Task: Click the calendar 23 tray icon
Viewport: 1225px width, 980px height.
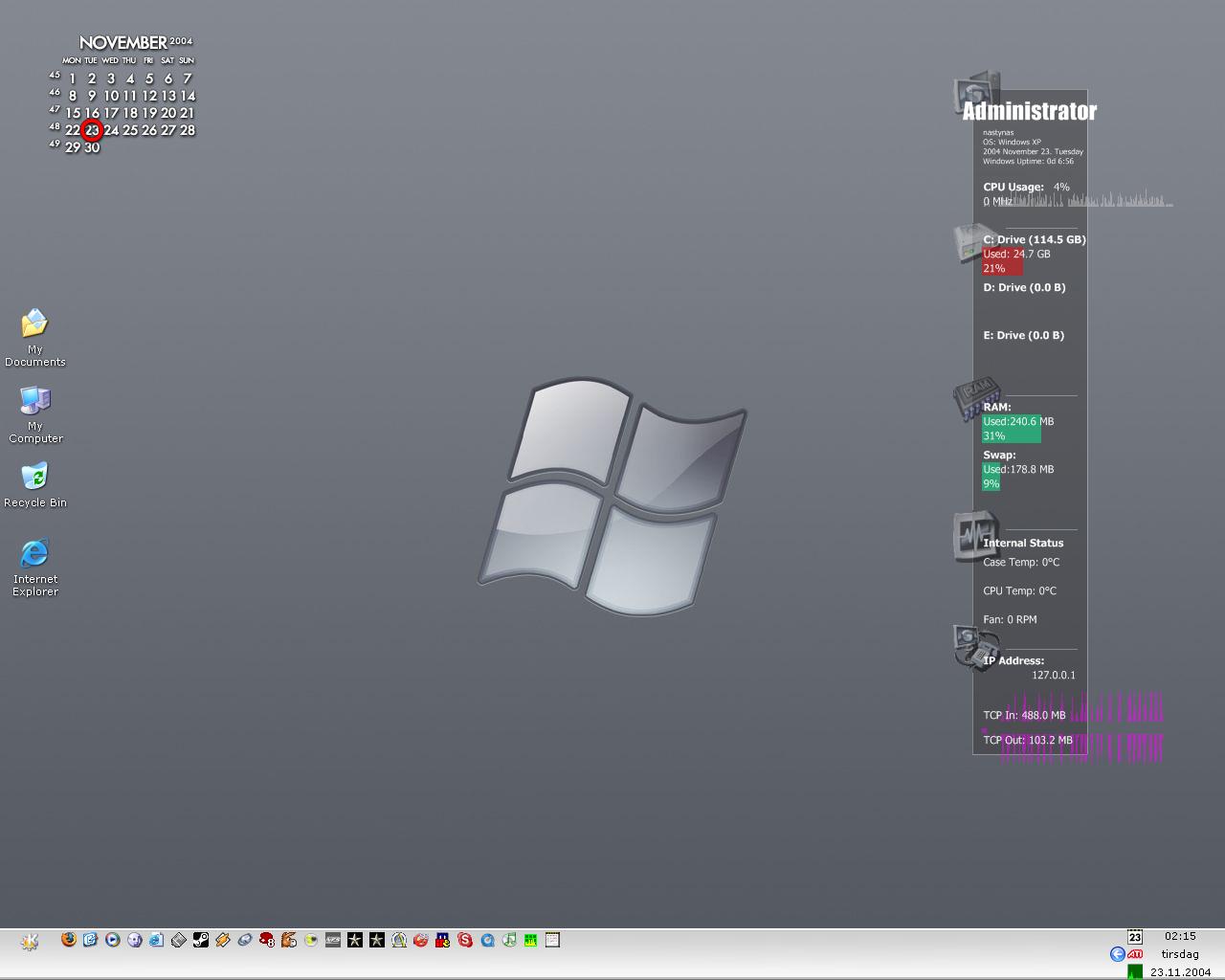Action: click(x=1135, y=937)
